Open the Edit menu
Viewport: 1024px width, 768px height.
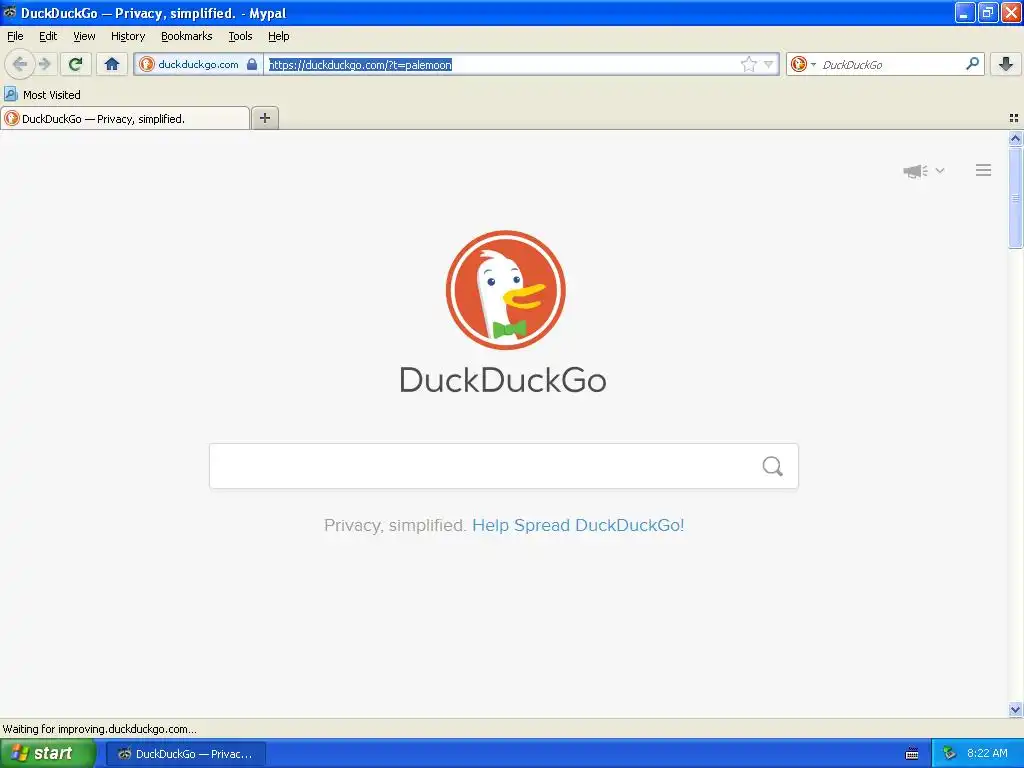tap(48, 37)
